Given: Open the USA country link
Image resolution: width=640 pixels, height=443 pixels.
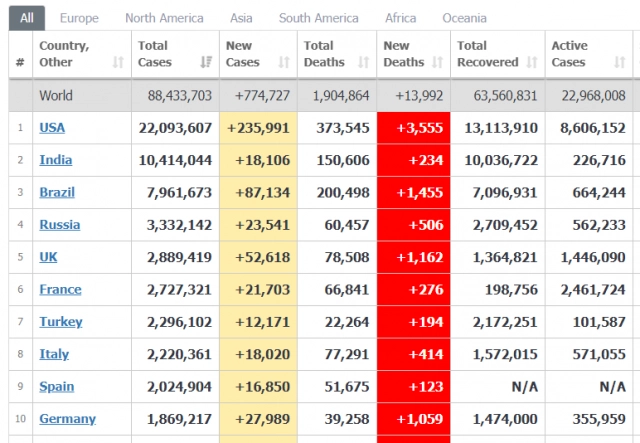Looking at the screenshot, I should pos(52,128).
